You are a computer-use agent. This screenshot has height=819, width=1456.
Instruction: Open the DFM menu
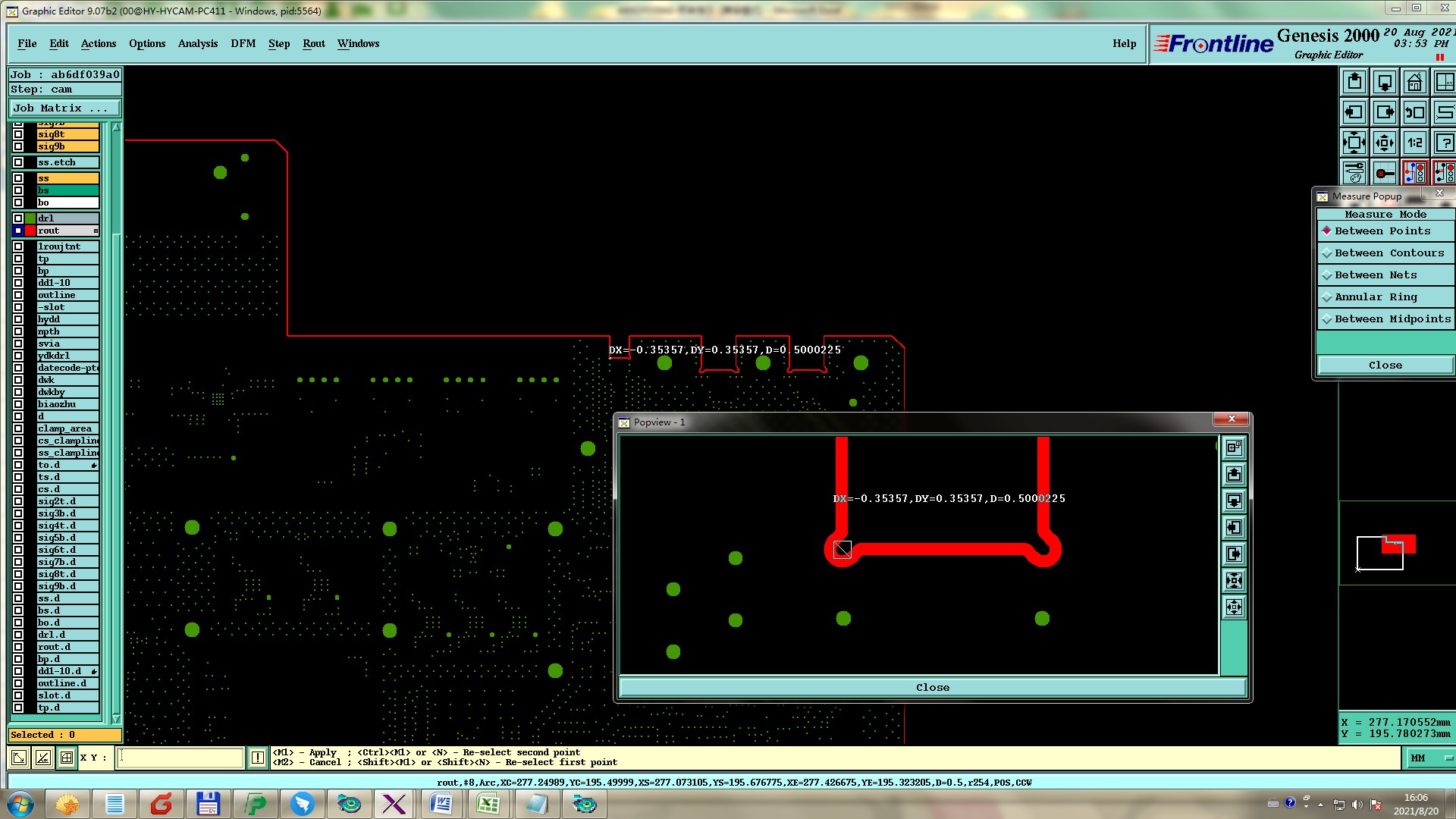tap(243, 43)
